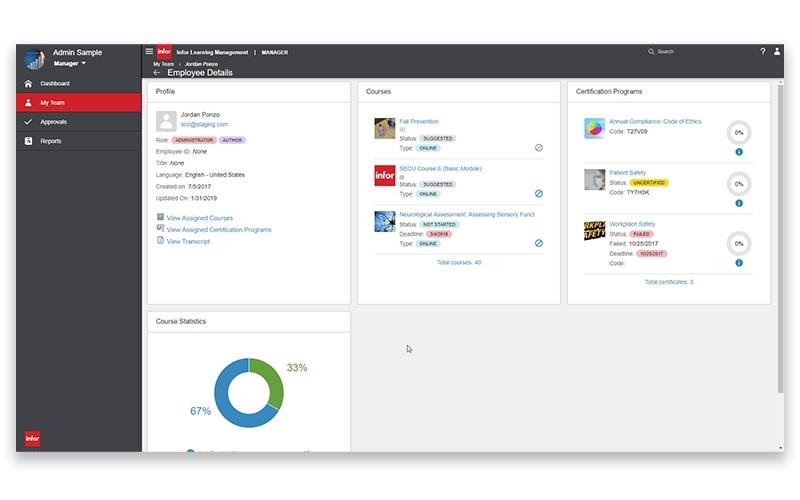
Task: Click info icon for Workplace Safety certification
Action: pos(739,263)
